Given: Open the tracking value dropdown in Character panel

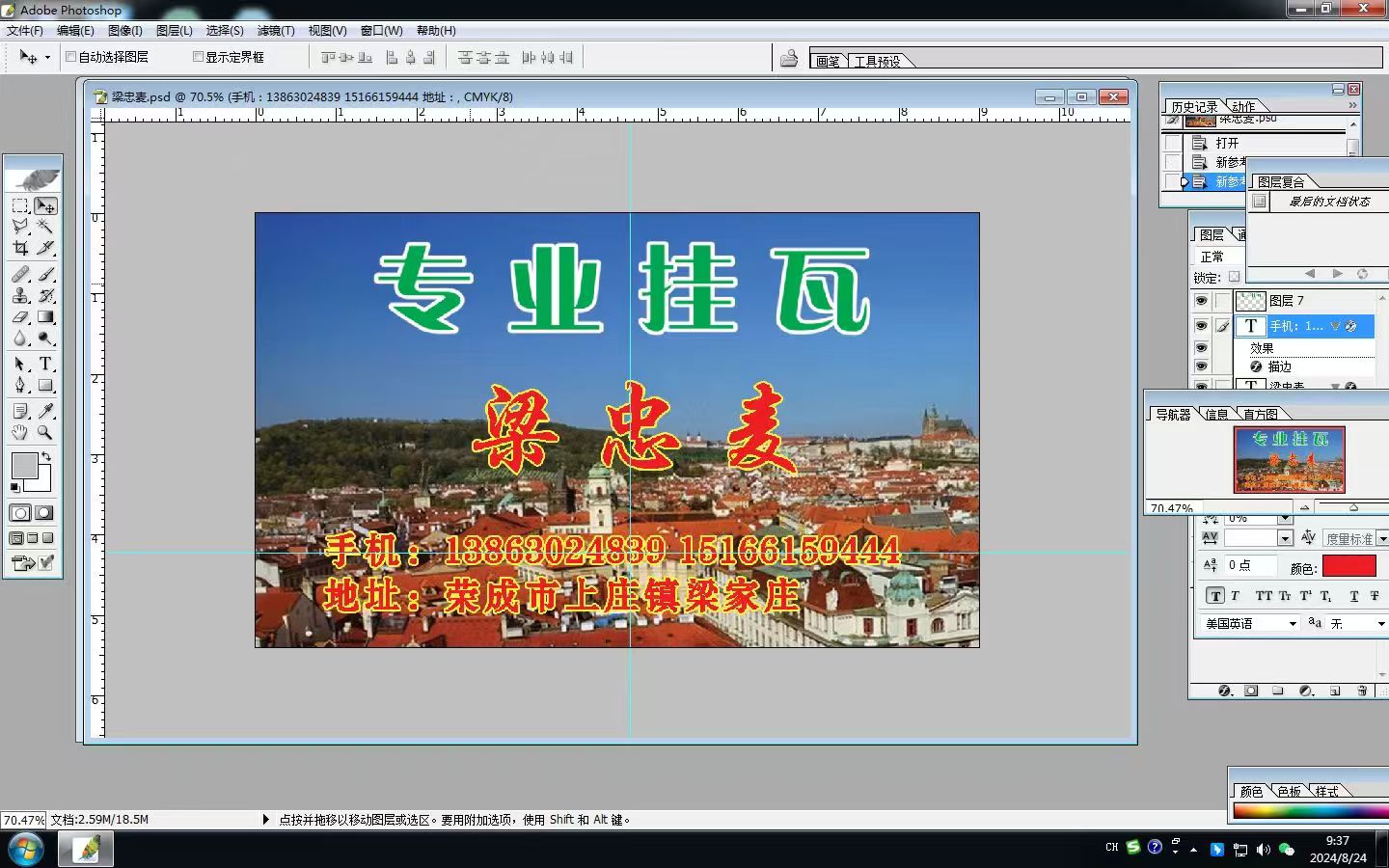Looking at the screenshot, I should click(x=1285, y=538).
